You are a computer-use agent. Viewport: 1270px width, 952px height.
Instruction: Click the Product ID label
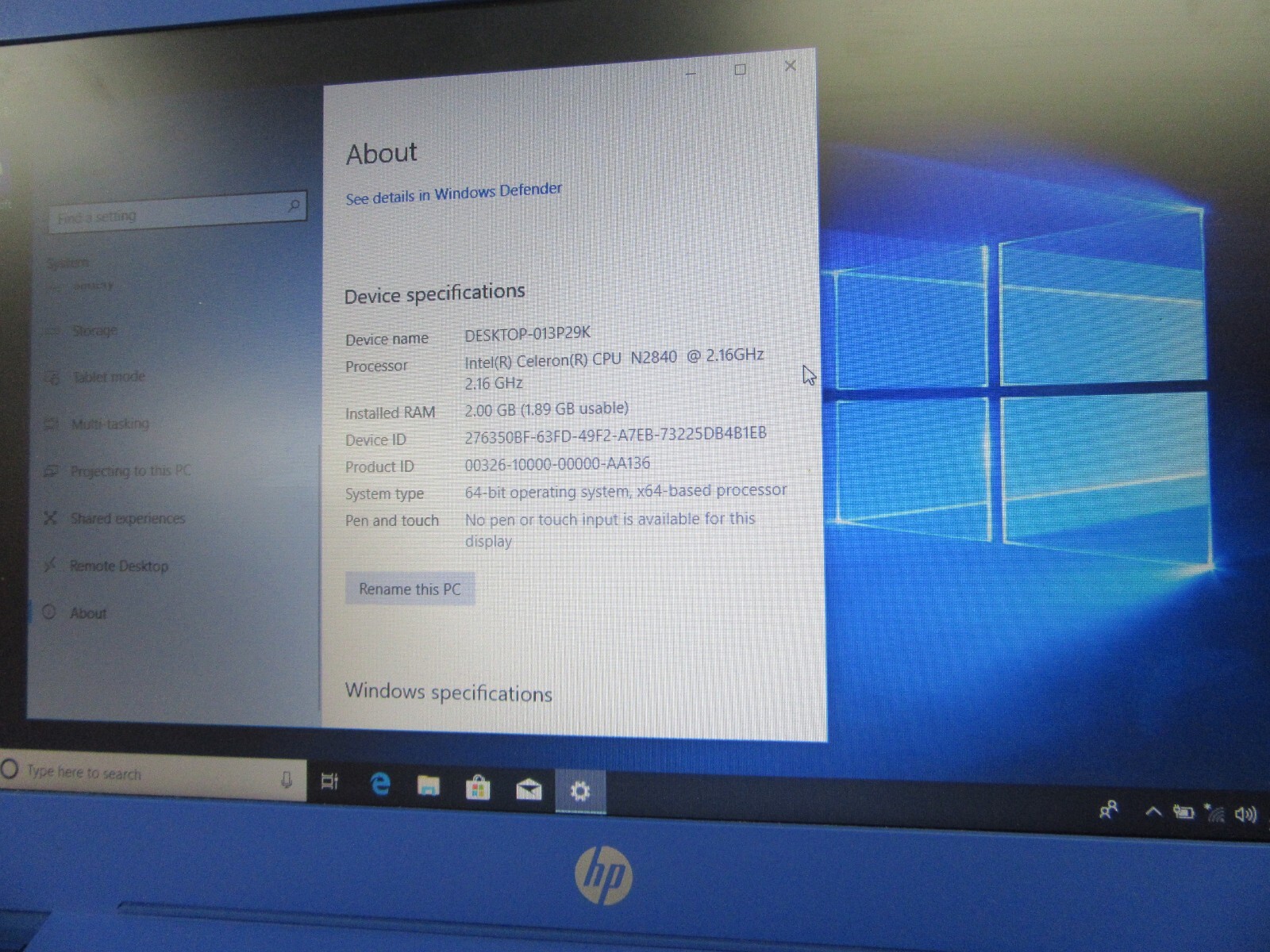click(379, 466)
